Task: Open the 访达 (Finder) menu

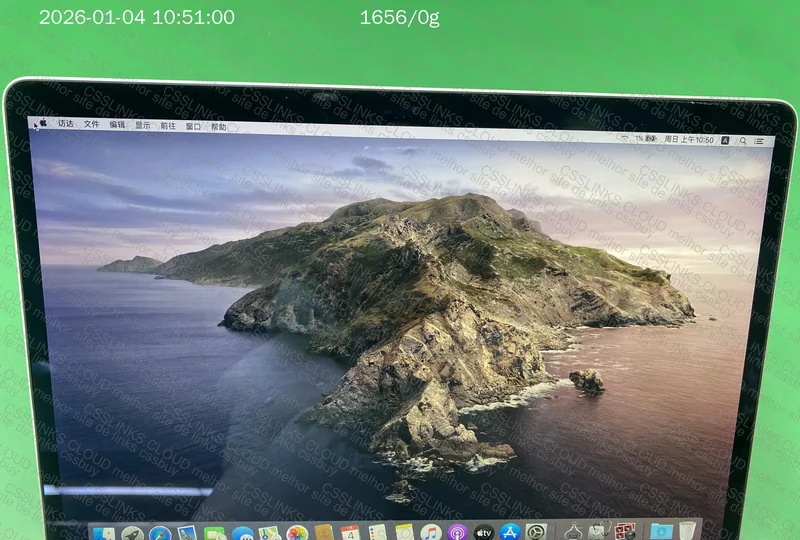Action: click(x=65, y=123)
